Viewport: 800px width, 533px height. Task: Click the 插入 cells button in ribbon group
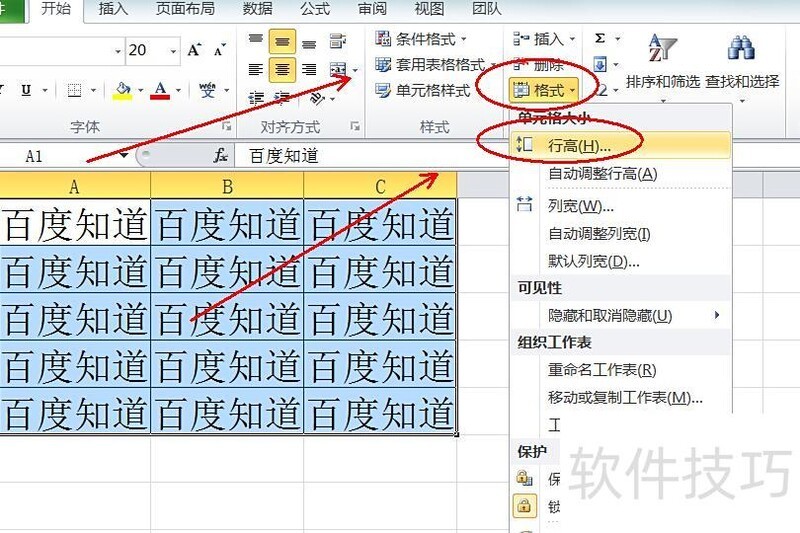[x=544, y=39]
